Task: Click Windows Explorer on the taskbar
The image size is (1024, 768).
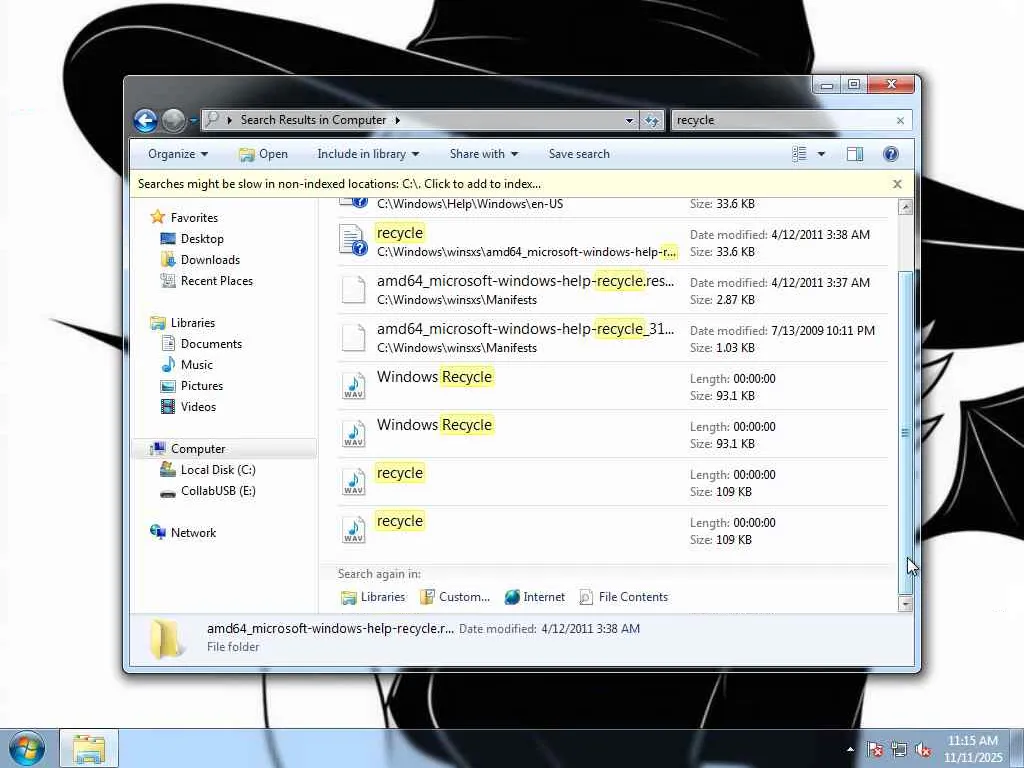Action: (x=89, y=749)
